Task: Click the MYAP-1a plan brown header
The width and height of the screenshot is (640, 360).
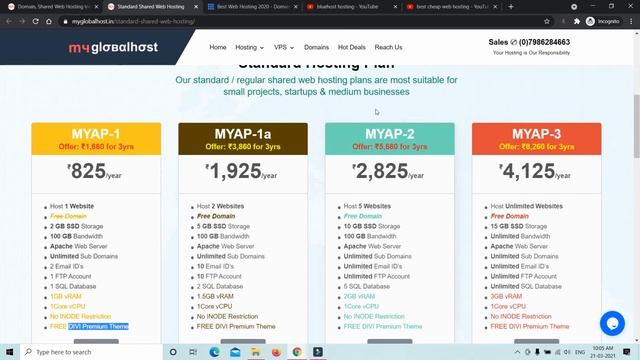Action: pos(243,139)
